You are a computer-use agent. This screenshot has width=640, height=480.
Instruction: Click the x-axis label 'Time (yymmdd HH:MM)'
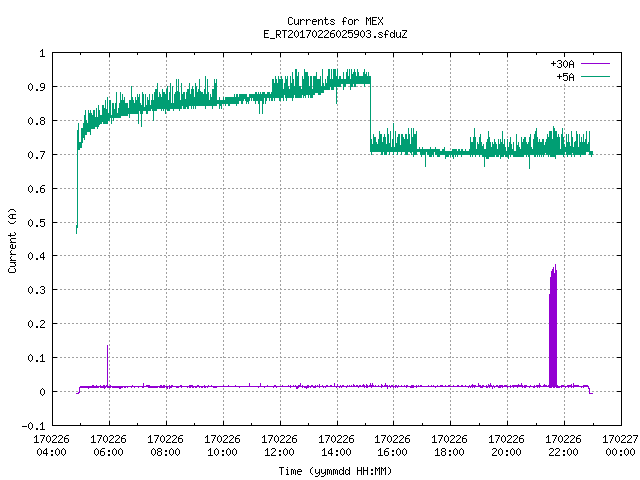(x=335, y=471)
